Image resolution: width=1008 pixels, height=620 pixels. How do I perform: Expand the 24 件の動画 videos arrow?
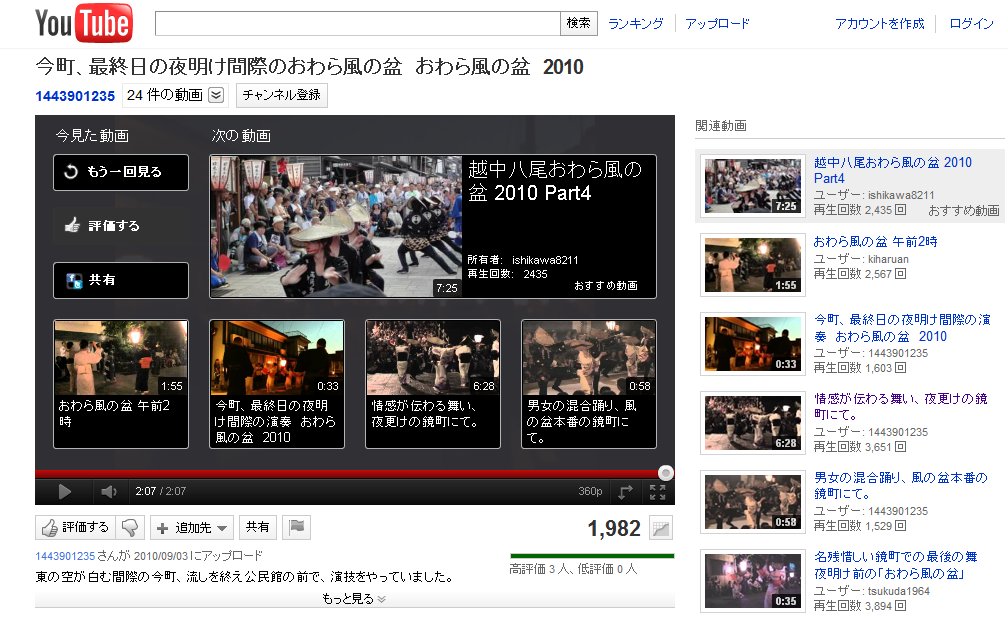coord(217,96)
